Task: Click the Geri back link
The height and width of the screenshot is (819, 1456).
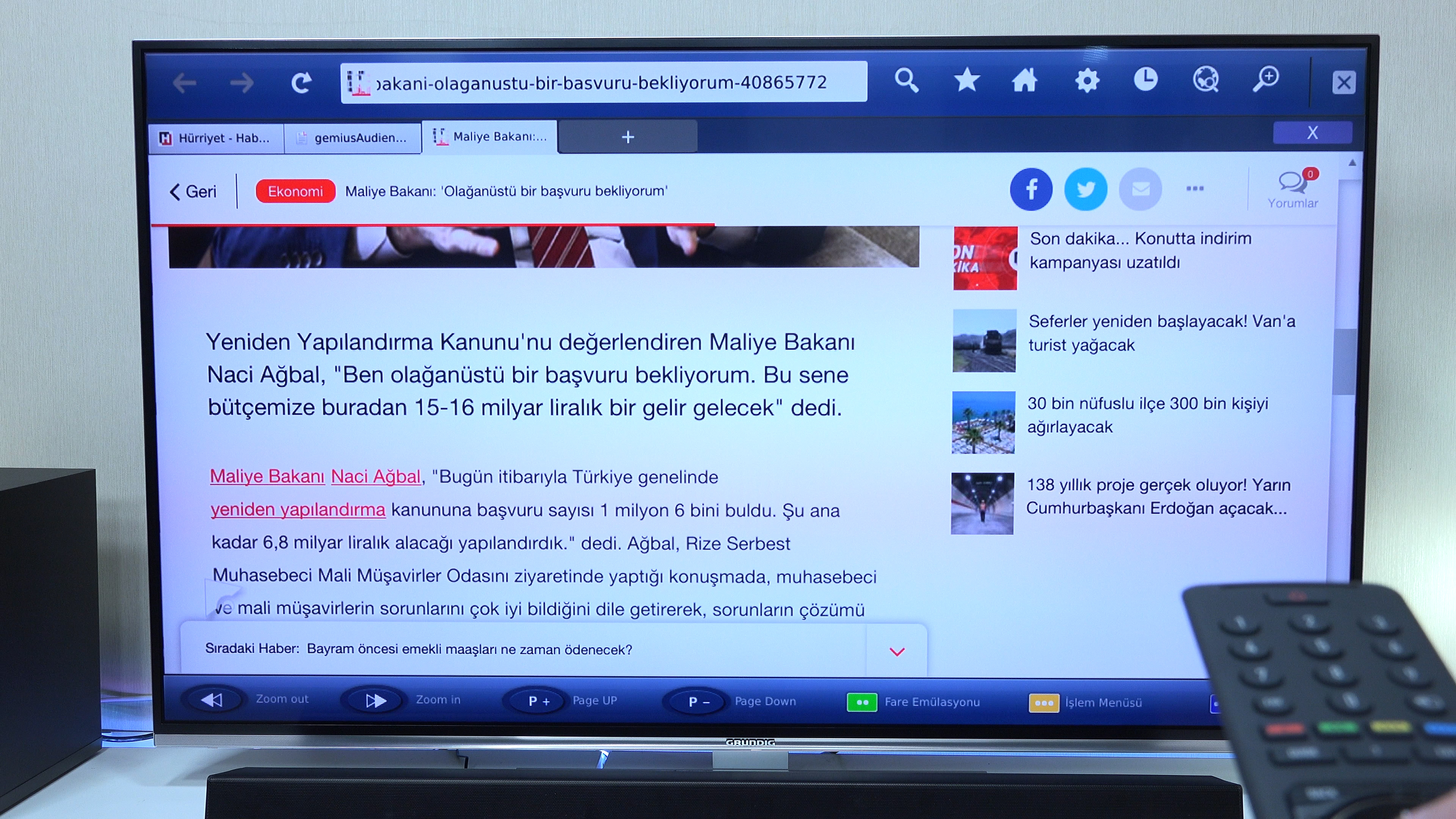Action: 193,191
